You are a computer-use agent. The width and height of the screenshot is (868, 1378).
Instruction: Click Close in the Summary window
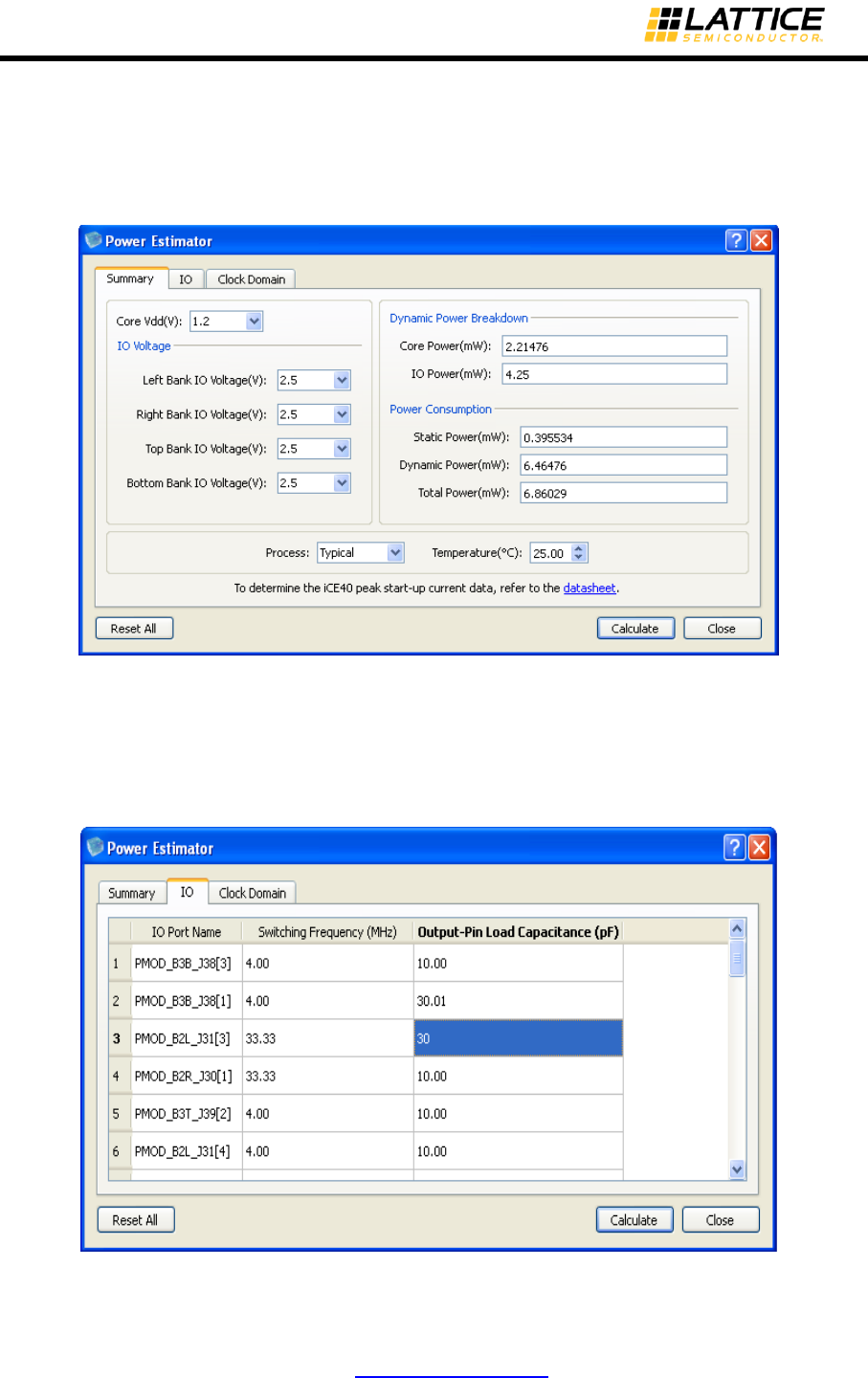click(x=723, y=629)
